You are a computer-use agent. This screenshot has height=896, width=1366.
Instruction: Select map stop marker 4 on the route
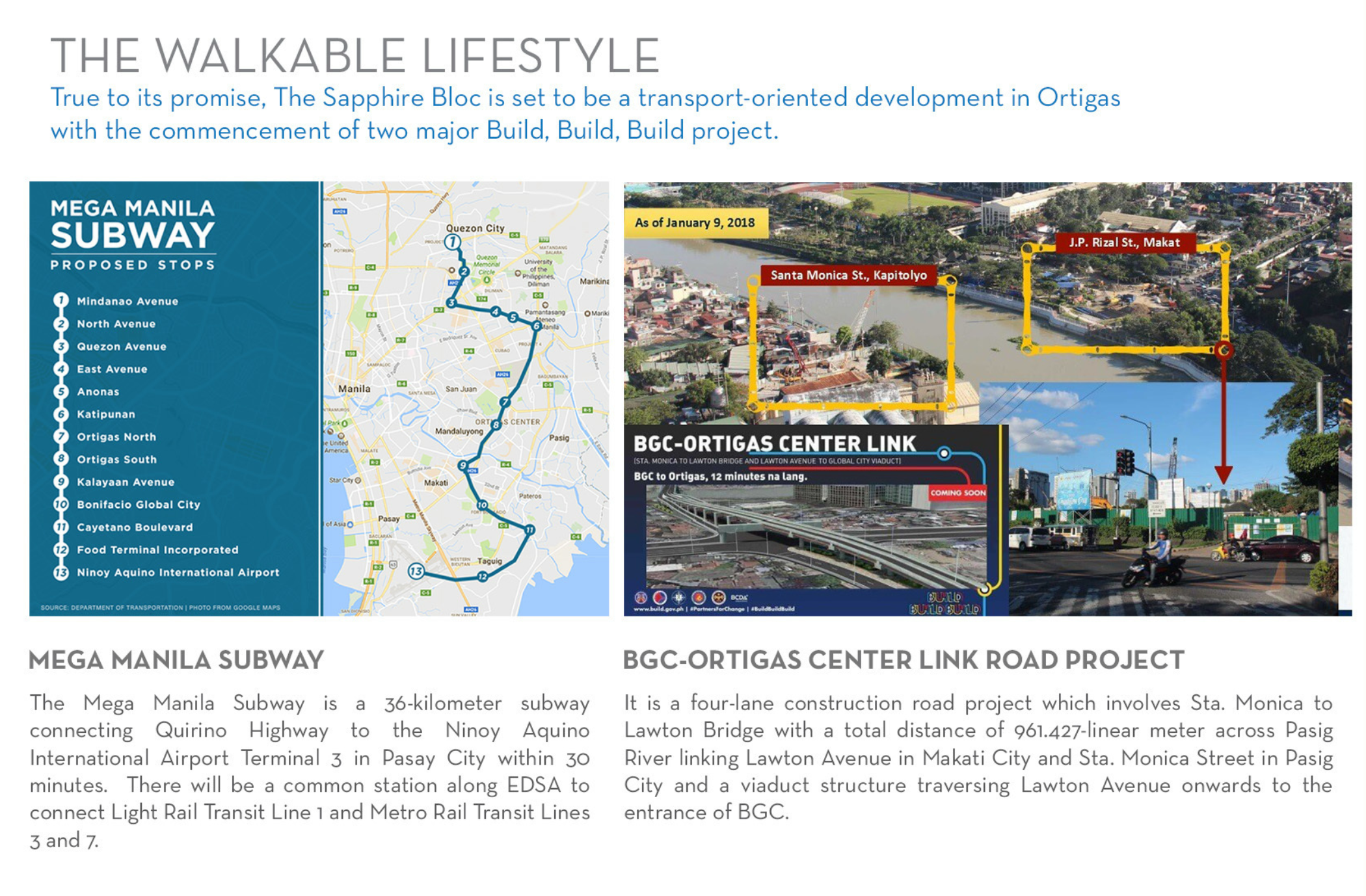click(495, 311)
